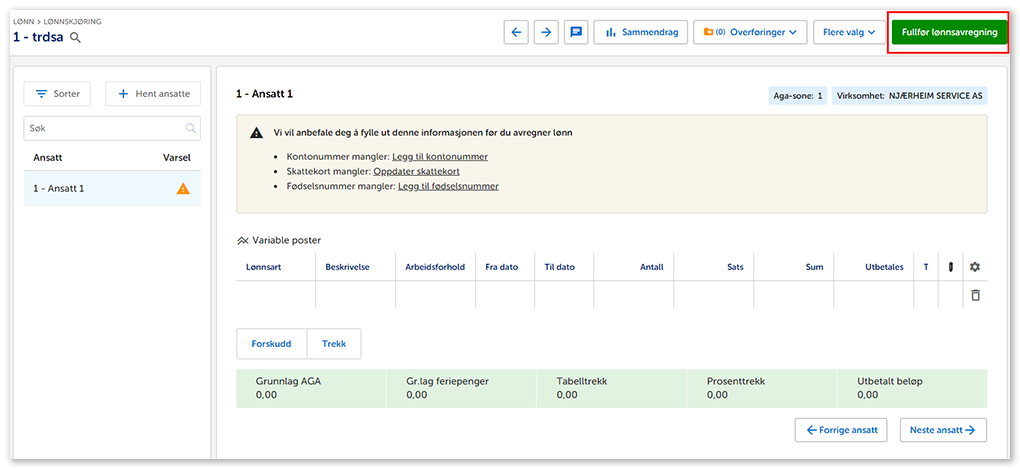Click the search magnifier next to trdsa
Image resolution: width=1020 pixels, height=469 pixels.
(x=75, y=38)
